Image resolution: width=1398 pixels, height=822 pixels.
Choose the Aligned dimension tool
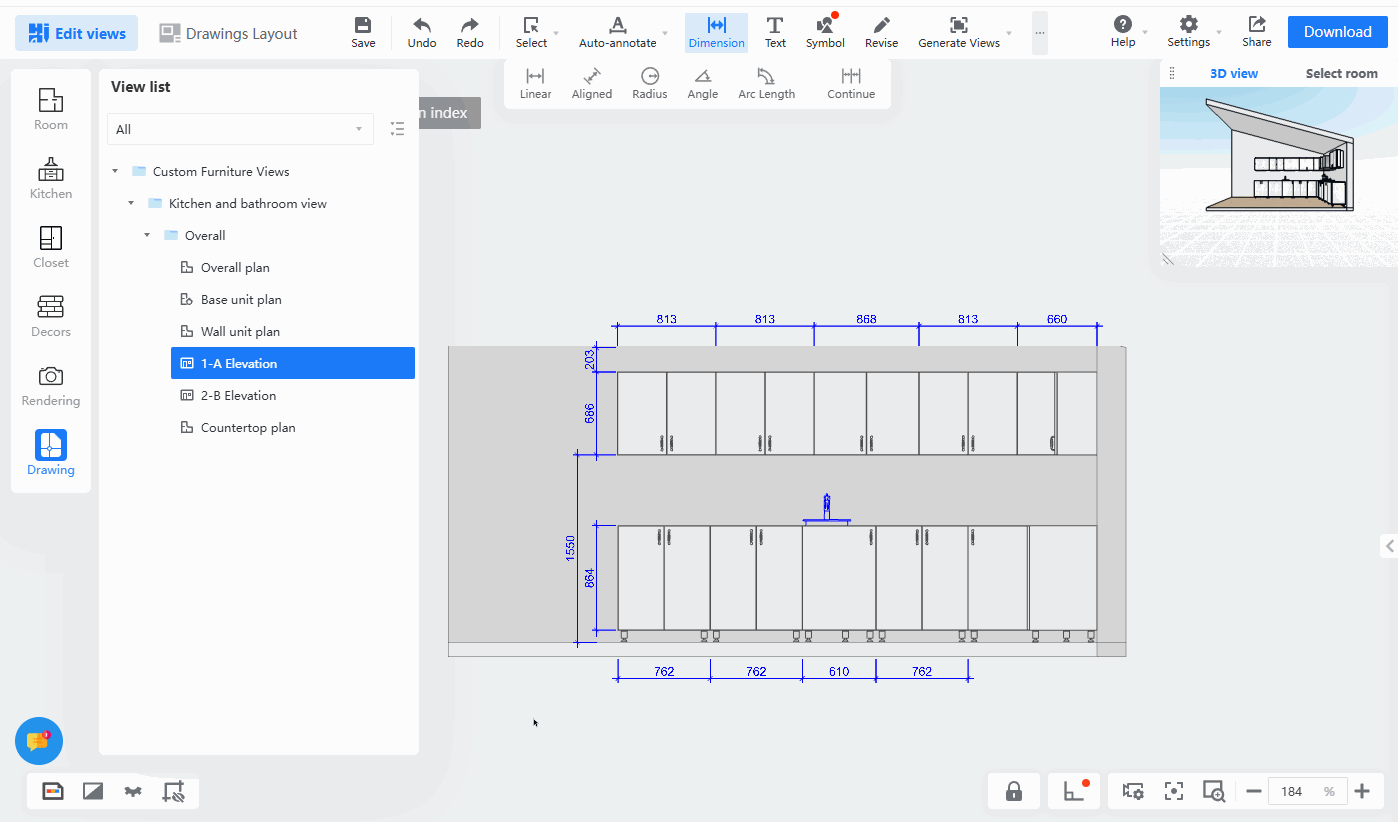pos(592,83)
